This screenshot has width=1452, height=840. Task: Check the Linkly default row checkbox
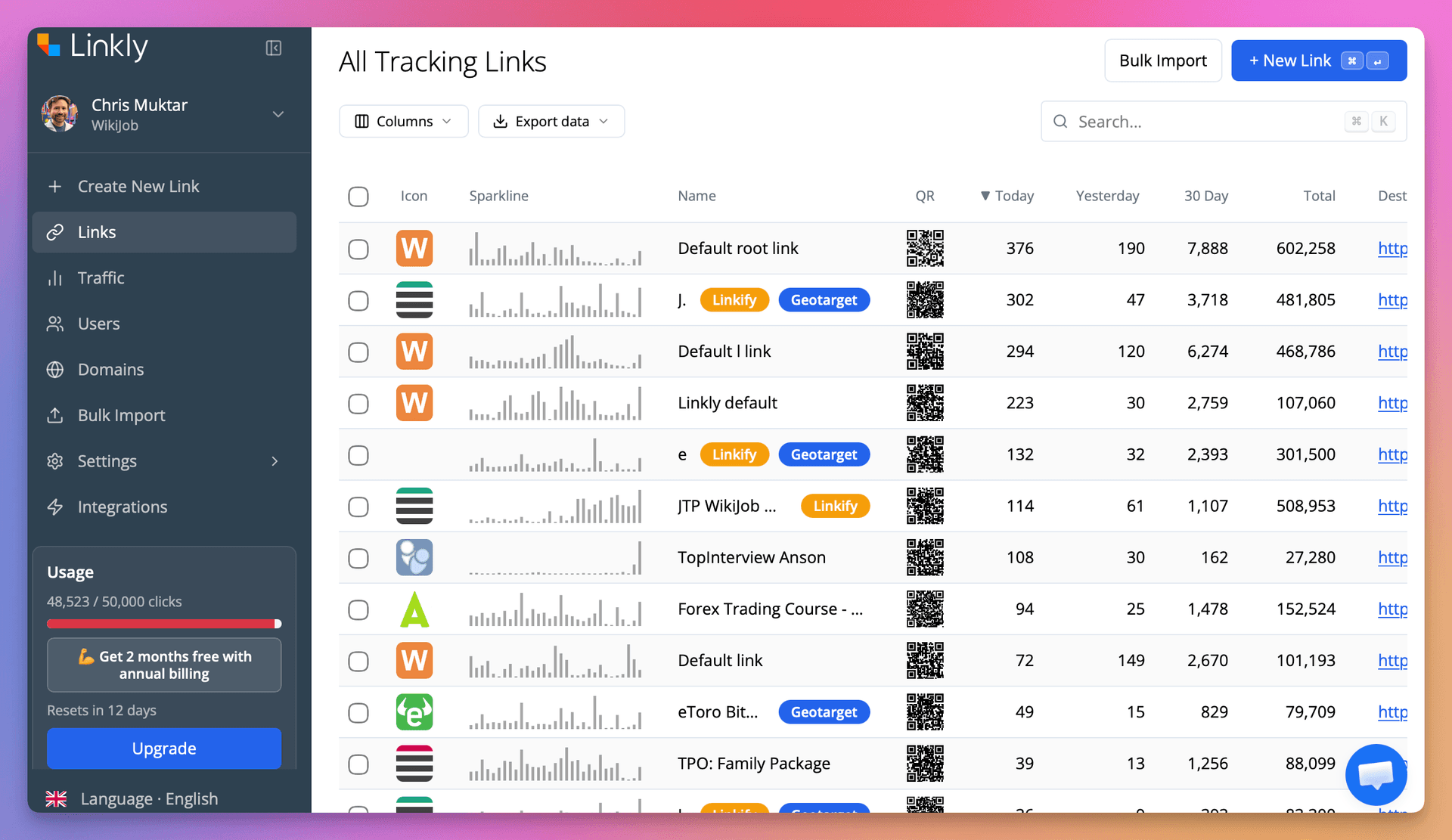coord(358,404)
